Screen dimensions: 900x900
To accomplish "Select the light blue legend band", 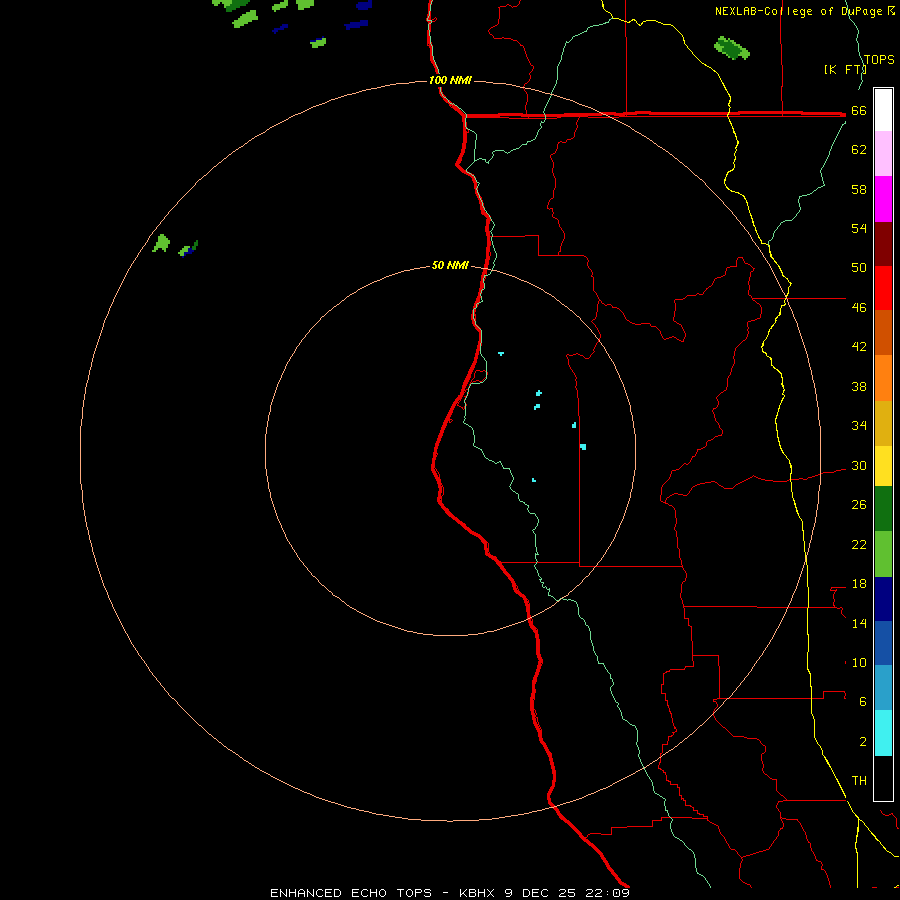I will tap(883, 687).
